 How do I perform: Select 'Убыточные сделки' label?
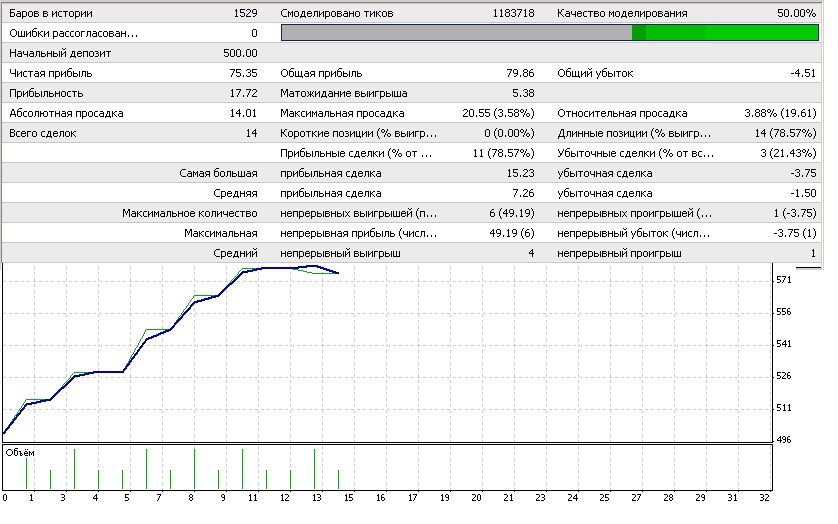click(x=635, y=153)
